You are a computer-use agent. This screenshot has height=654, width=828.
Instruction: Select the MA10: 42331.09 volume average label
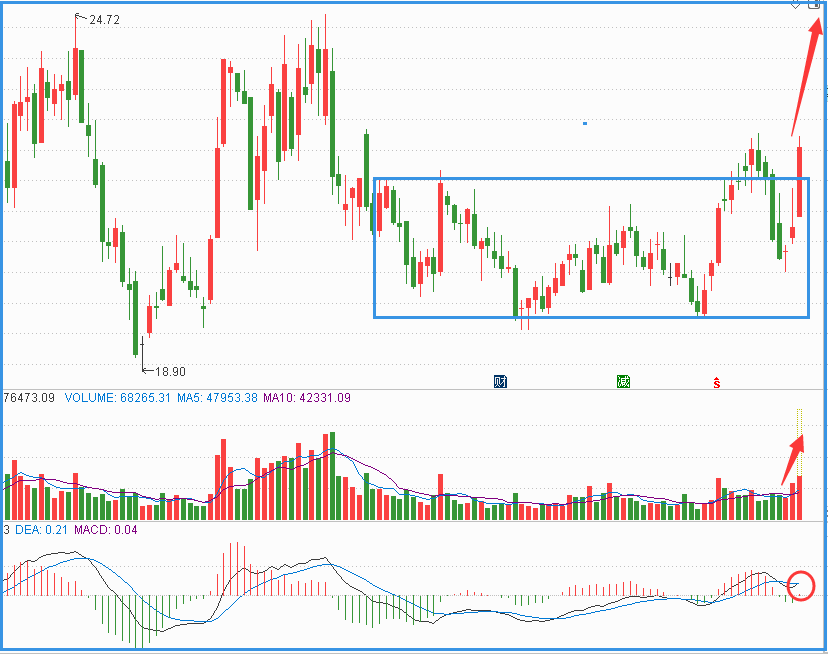click(x=307, y=398)
